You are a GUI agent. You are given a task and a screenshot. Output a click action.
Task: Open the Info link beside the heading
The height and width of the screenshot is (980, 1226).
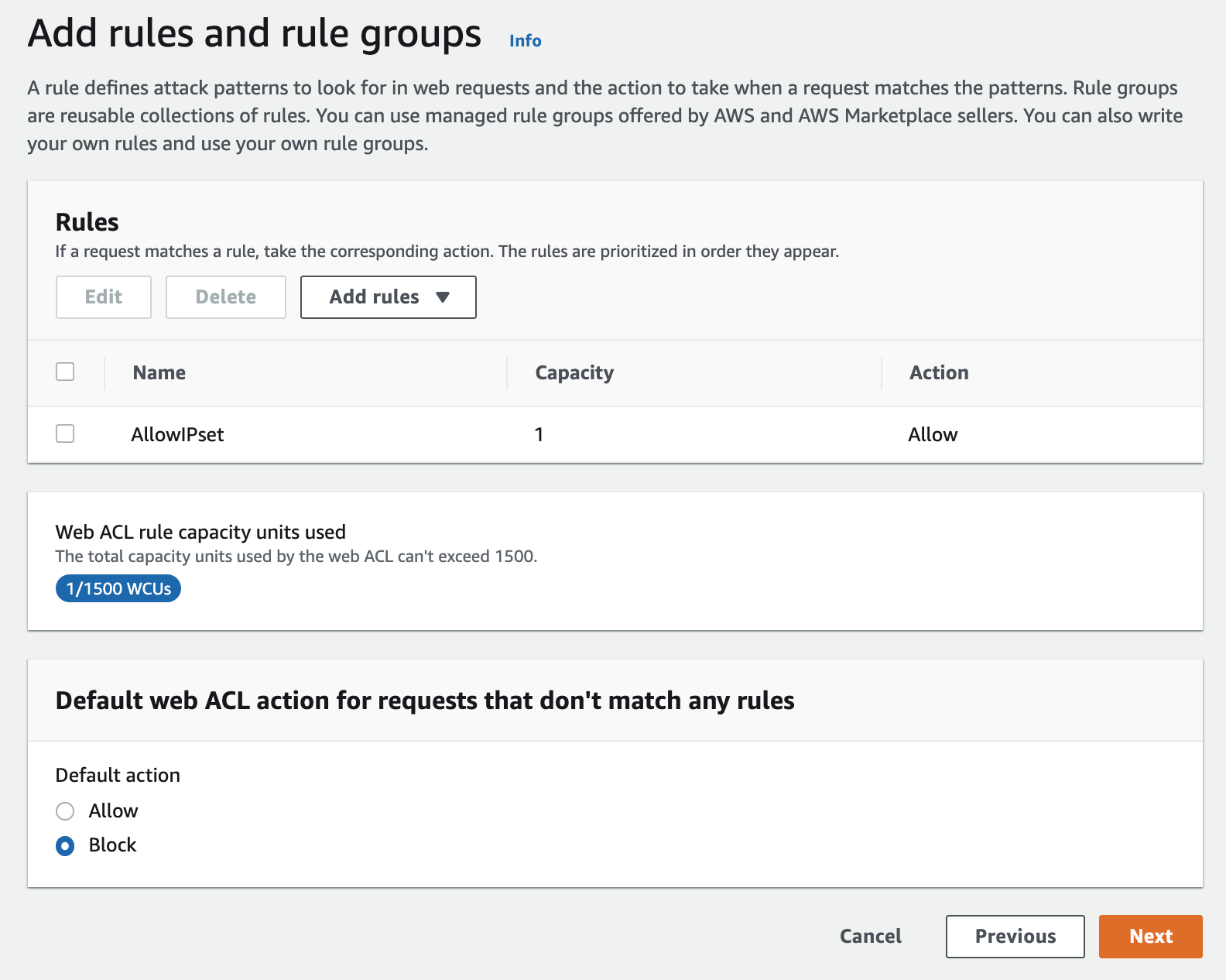pos(525,41)
